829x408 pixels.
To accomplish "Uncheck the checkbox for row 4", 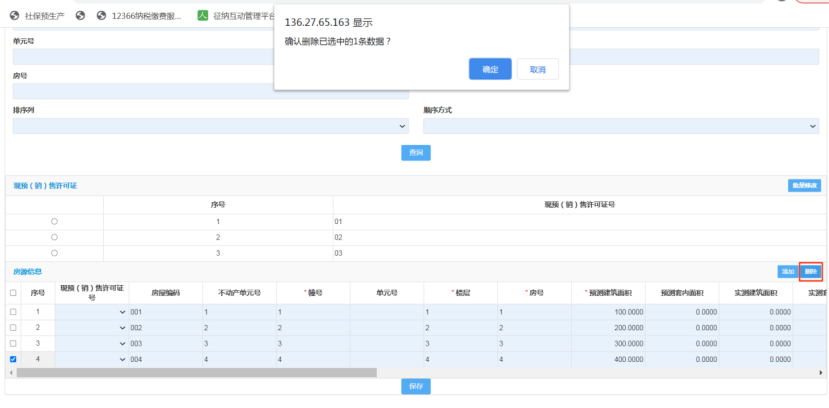I will coord(13,359).
